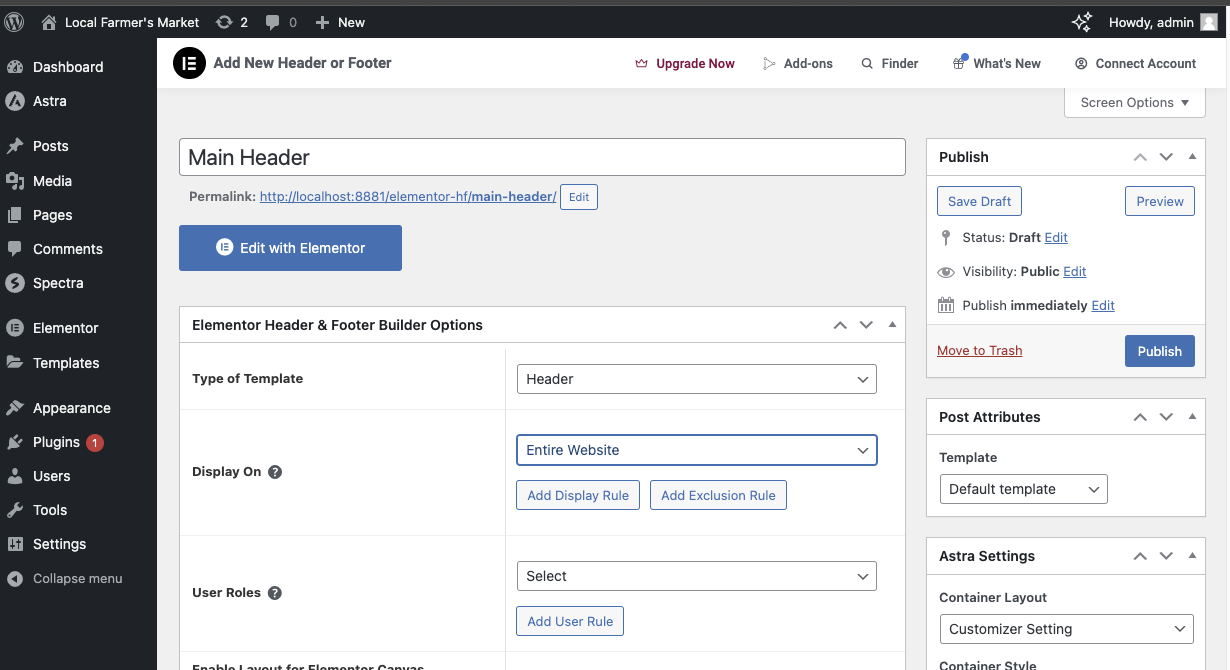Image resolution: width=1230 pixels, height=670 pixels.
Task: Click the Plugins plug icon
Action: coord(15,442)
